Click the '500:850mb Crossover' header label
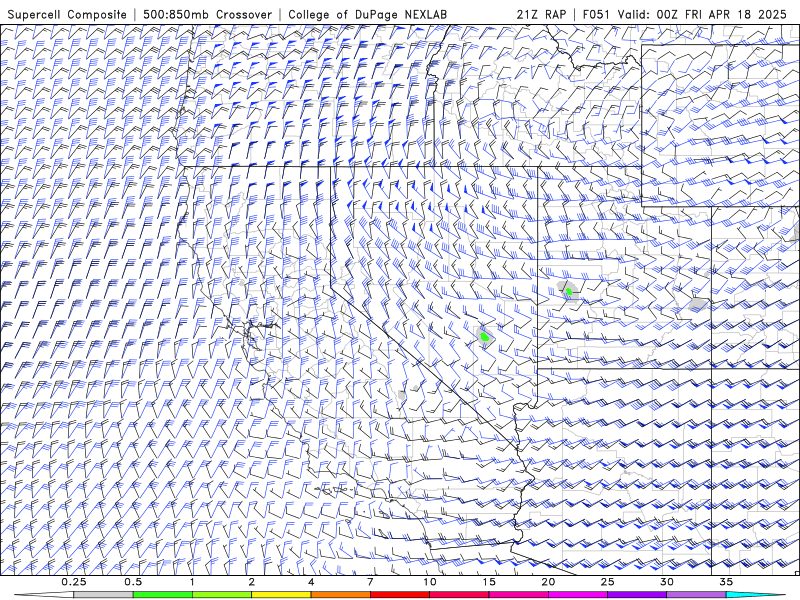 [207, 14]
